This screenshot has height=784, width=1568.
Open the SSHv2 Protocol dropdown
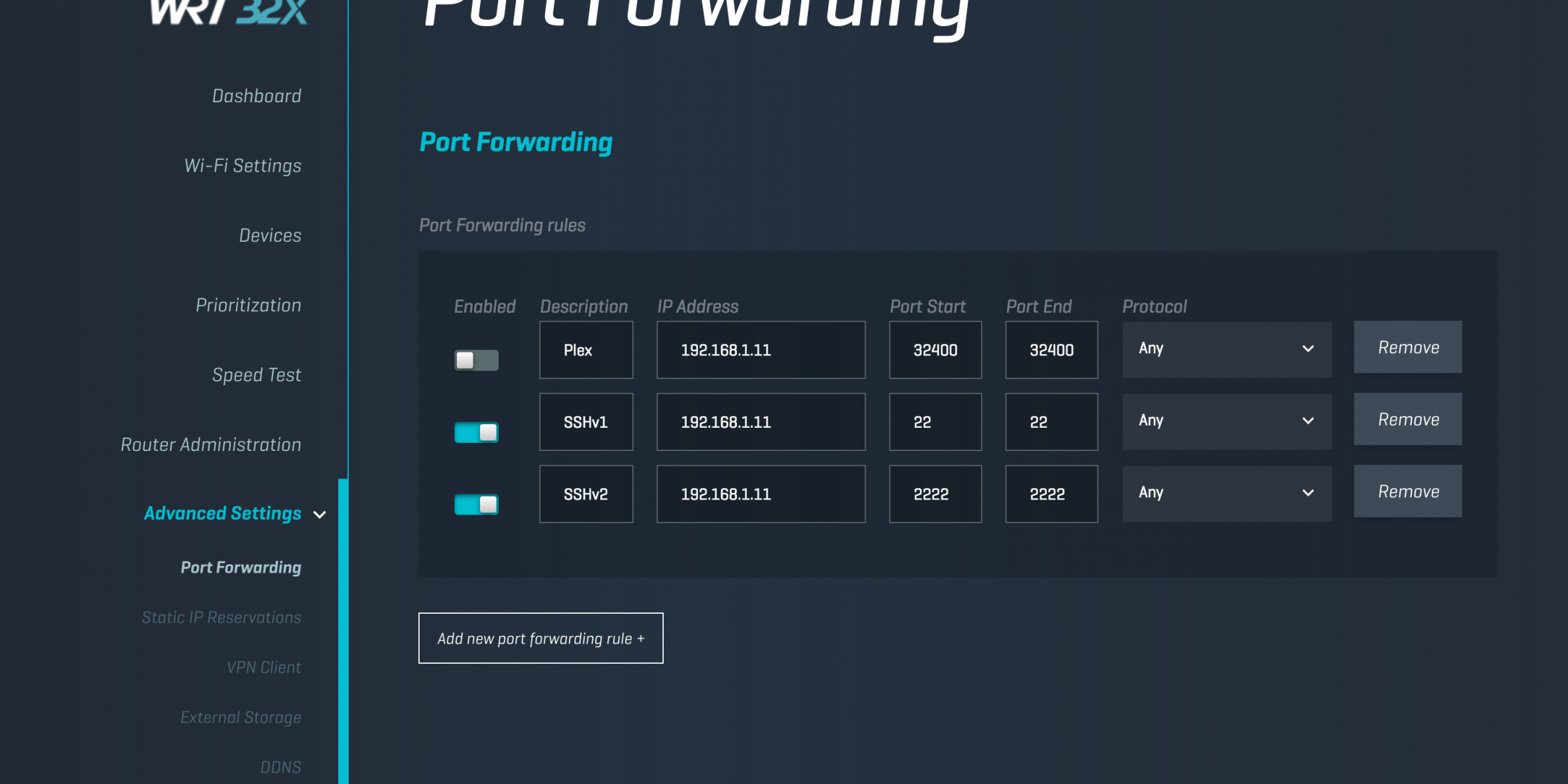tap(1226, 493)
